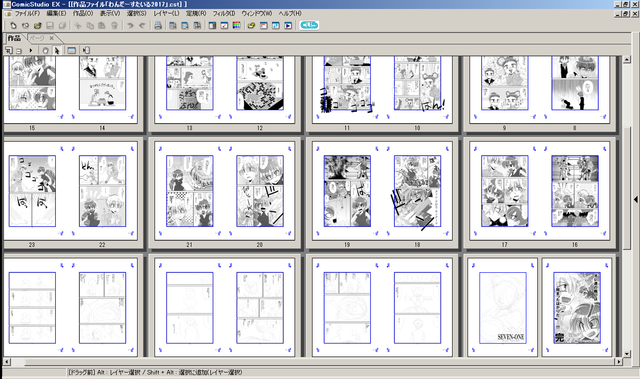Image resolution: width=640 pixels, height=379 pixels.
Task: Click the second small sub-toolbar icon
Action: point(19,51)
